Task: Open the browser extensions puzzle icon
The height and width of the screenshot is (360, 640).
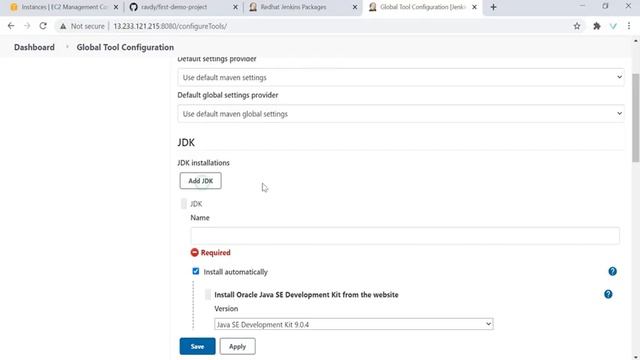Action: 597,26
